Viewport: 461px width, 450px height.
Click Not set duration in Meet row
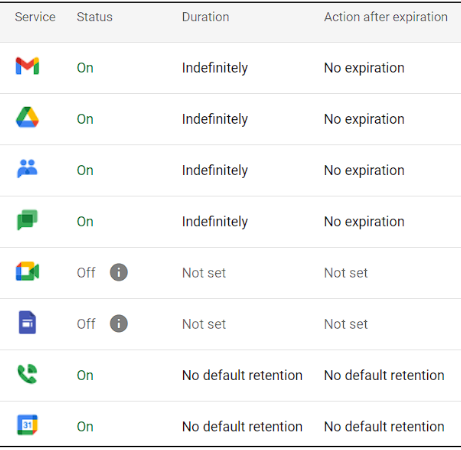tap(204, 273)
